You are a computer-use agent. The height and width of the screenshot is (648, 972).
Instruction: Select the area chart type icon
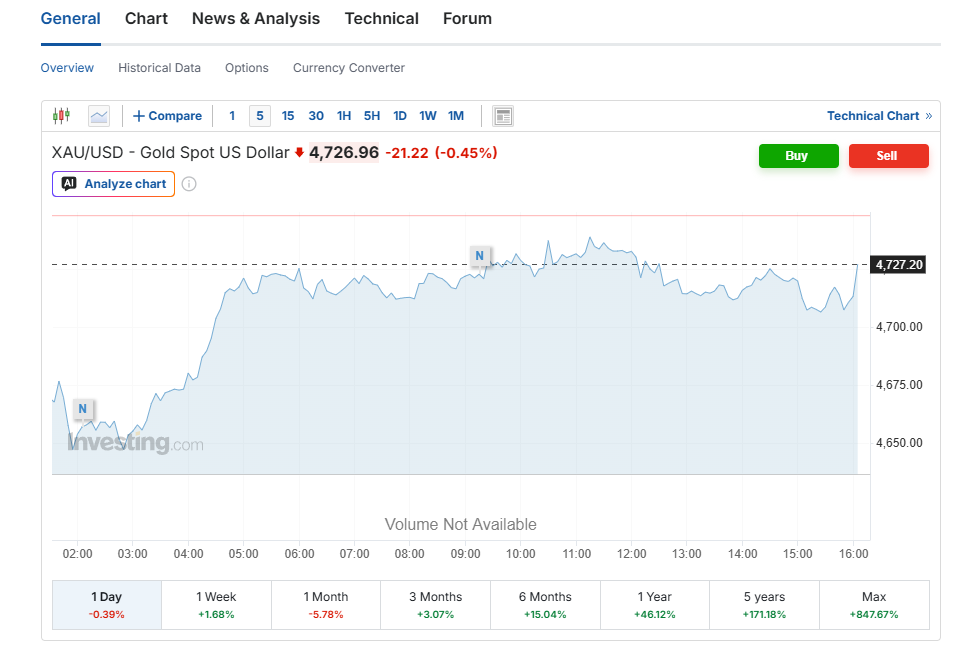pos(99,116)
